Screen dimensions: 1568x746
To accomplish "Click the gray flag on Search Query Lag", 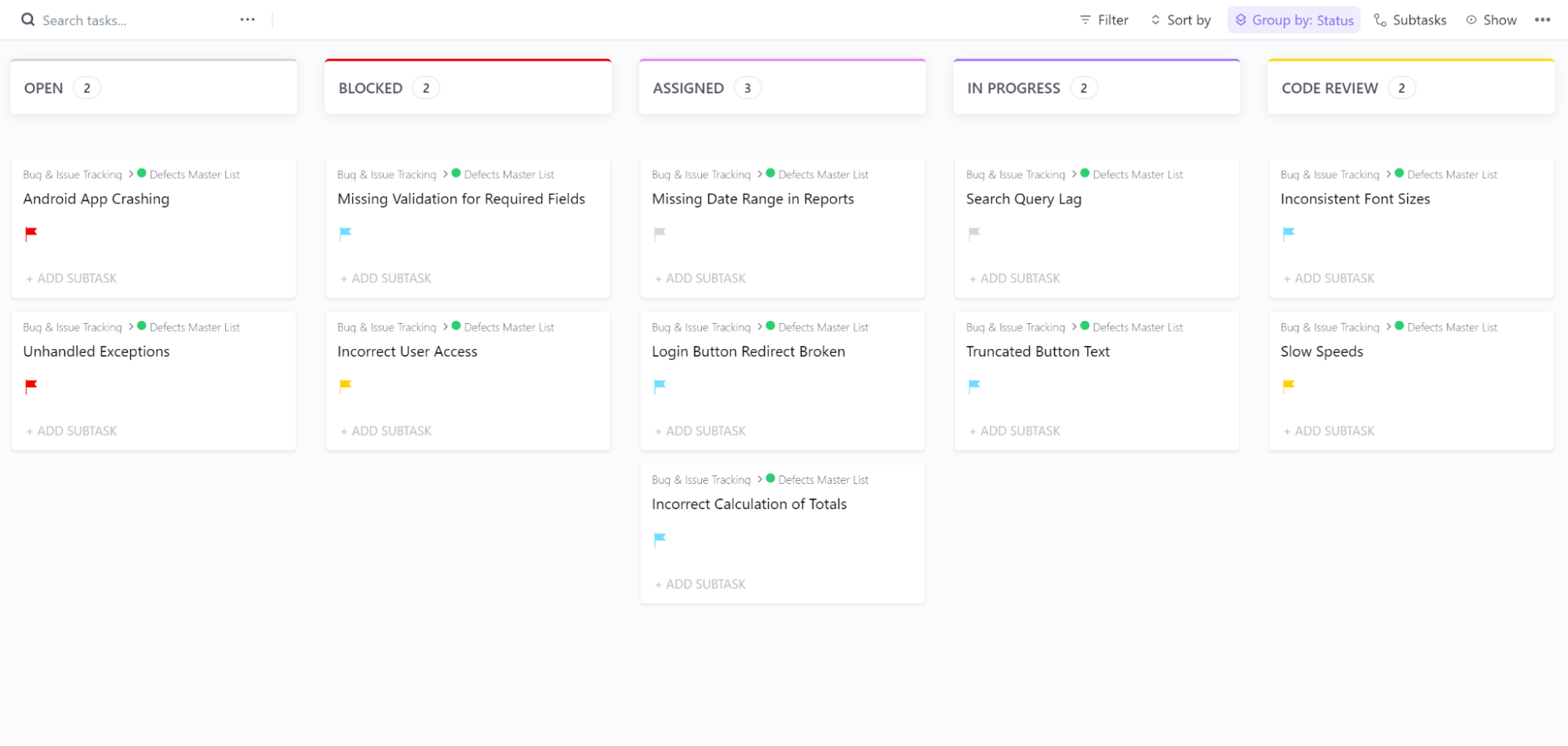I will [974, 233].
